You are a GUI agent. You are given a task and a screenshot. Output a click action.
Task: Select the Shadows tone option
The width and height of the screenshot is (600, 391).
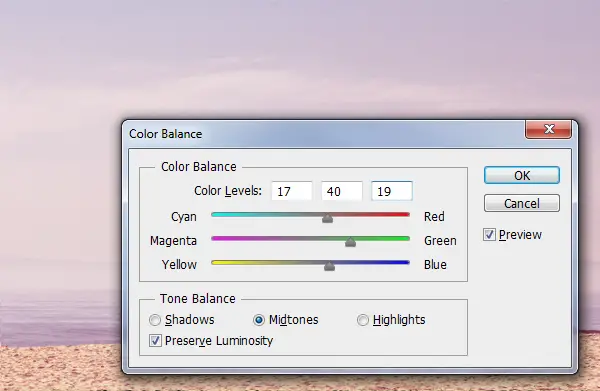coord(155,320)
